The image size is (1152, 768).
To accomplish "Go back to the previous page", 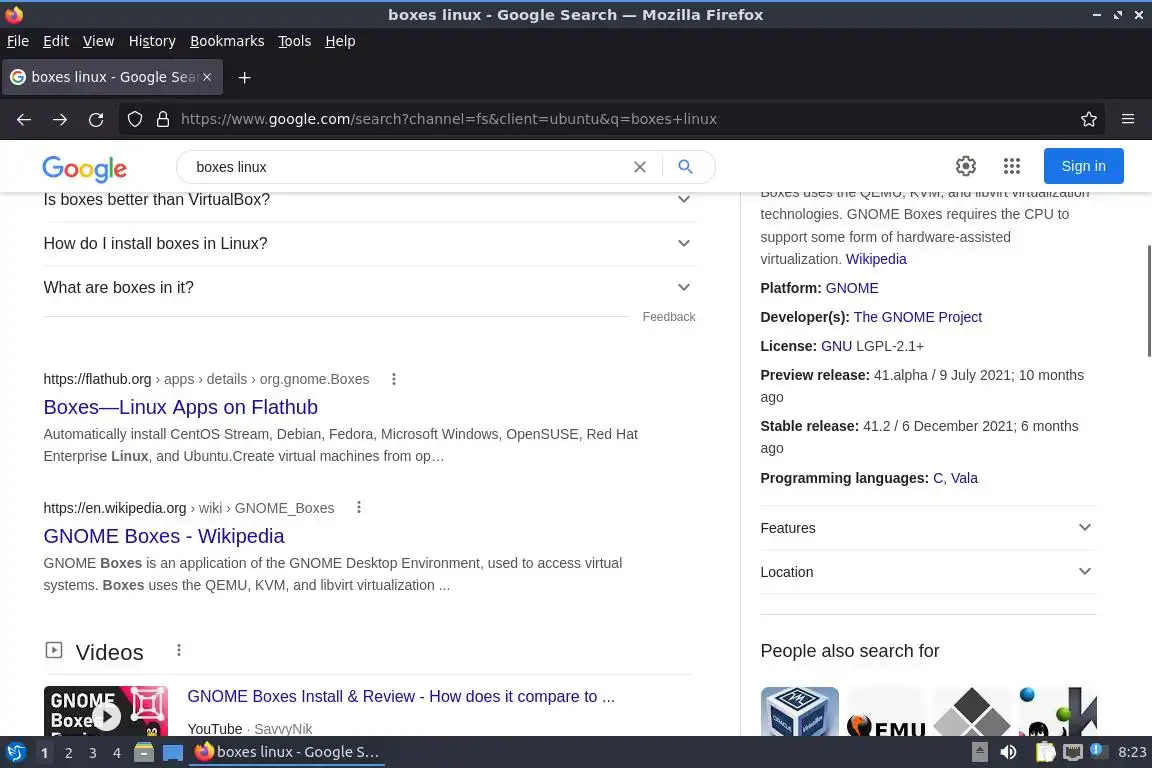I will click(x=24, y=119).
